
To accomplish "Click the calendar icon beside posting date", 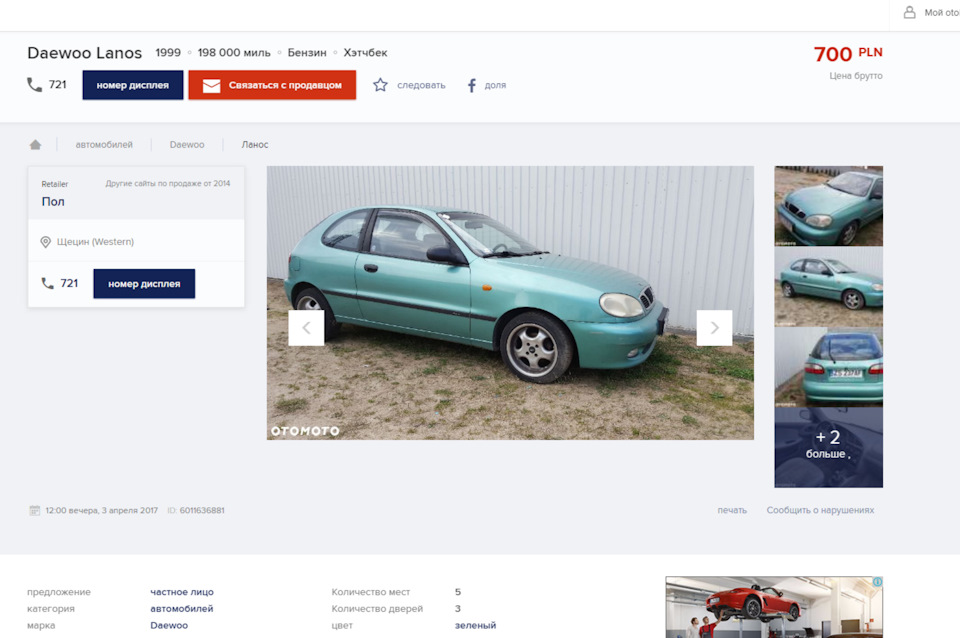I will tap(34, 510).
